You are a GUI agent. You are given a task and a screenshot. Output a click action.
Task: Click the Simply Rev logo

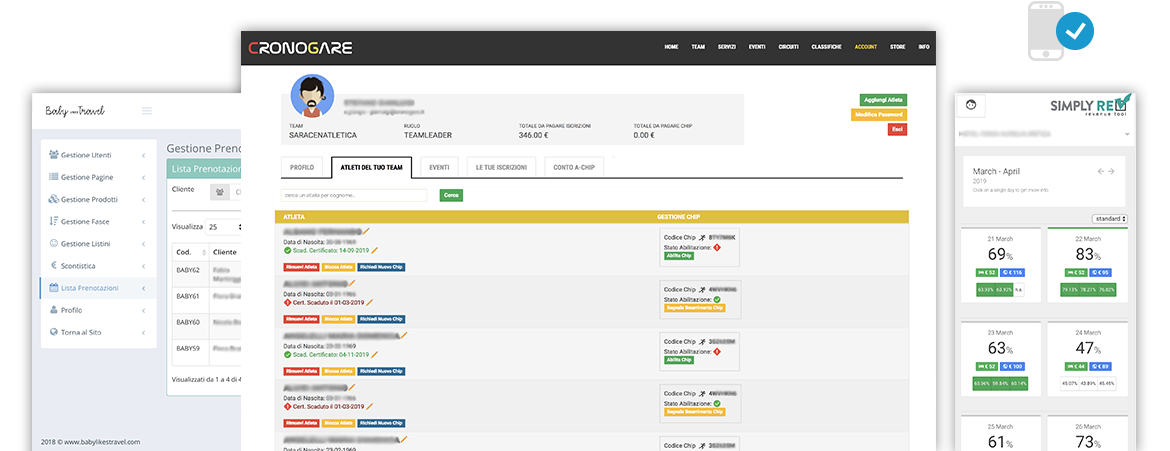click(x=1091, y=106)
